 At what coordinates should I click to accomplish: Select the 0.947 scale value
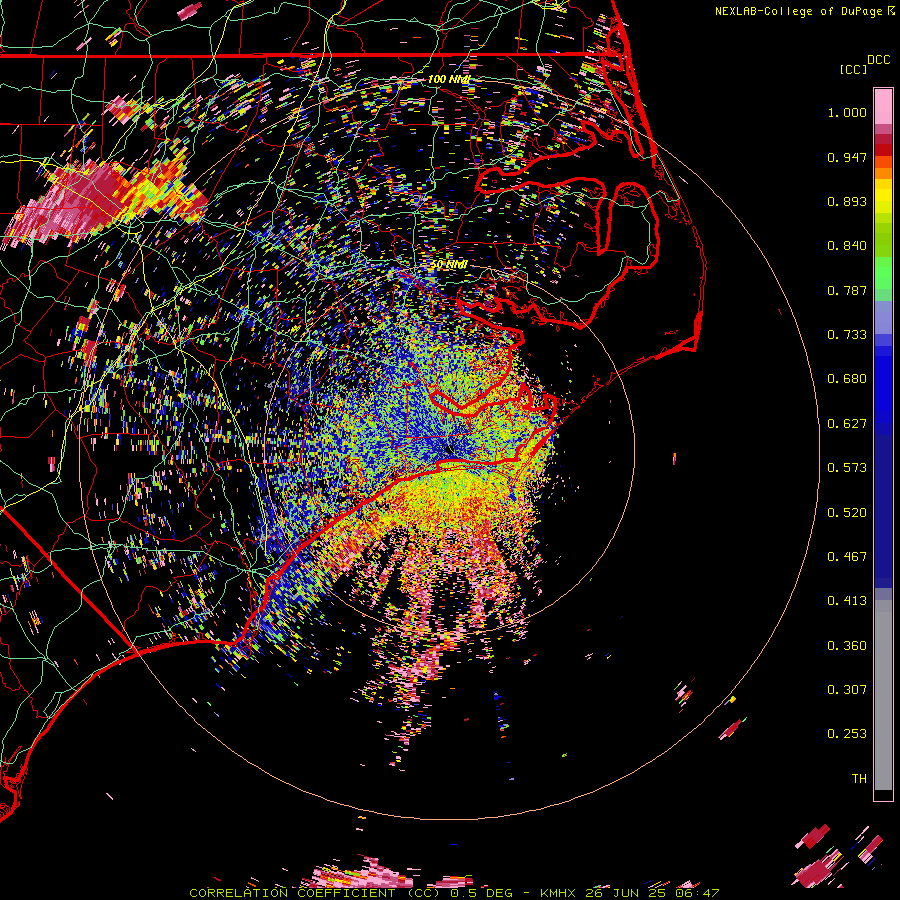(x=847, y=157)
